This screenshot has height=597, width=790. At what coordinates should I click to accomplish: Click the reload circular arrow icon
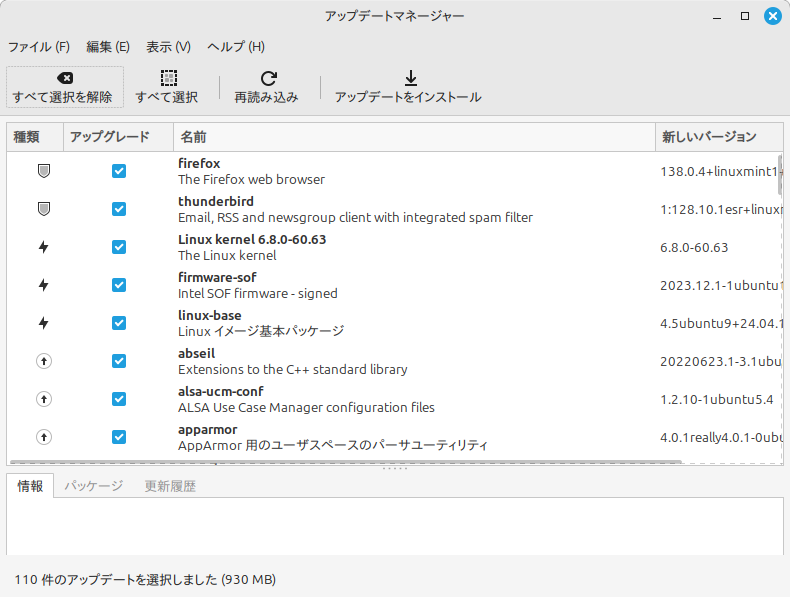pos(269,78)
